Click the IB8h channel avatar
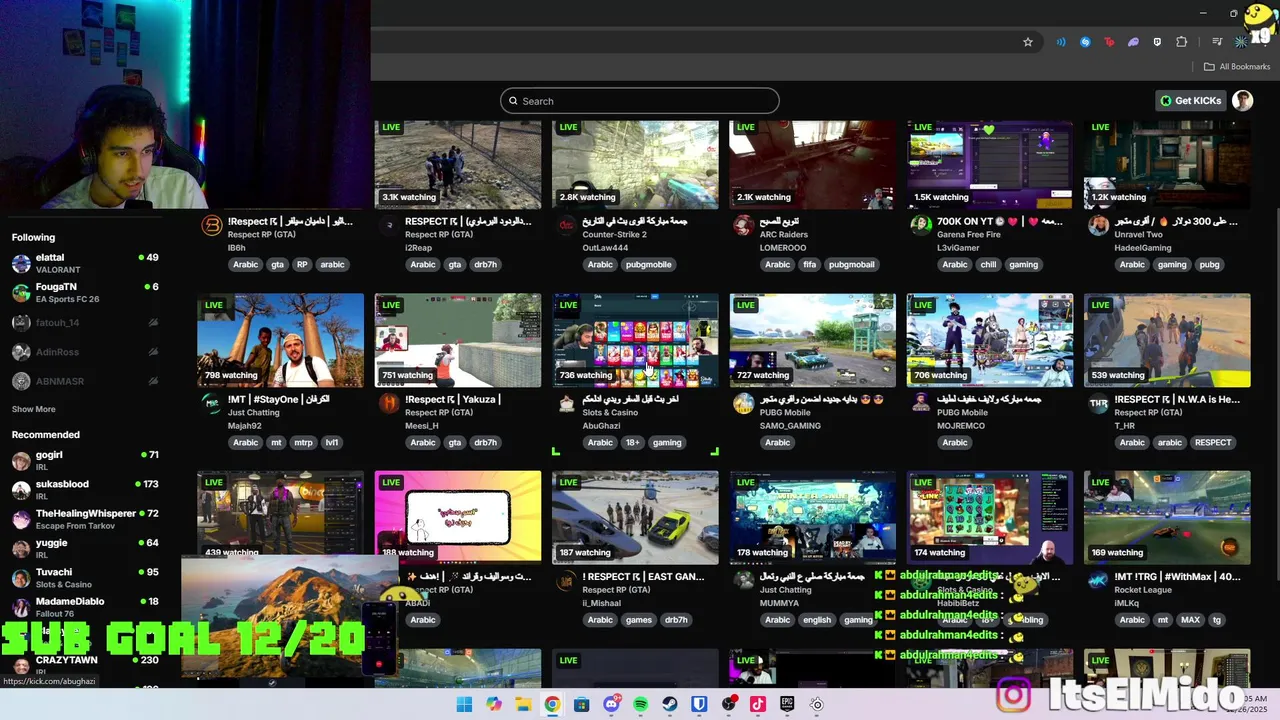This screenshot has height=720, width=1280. tap(211, 226)
